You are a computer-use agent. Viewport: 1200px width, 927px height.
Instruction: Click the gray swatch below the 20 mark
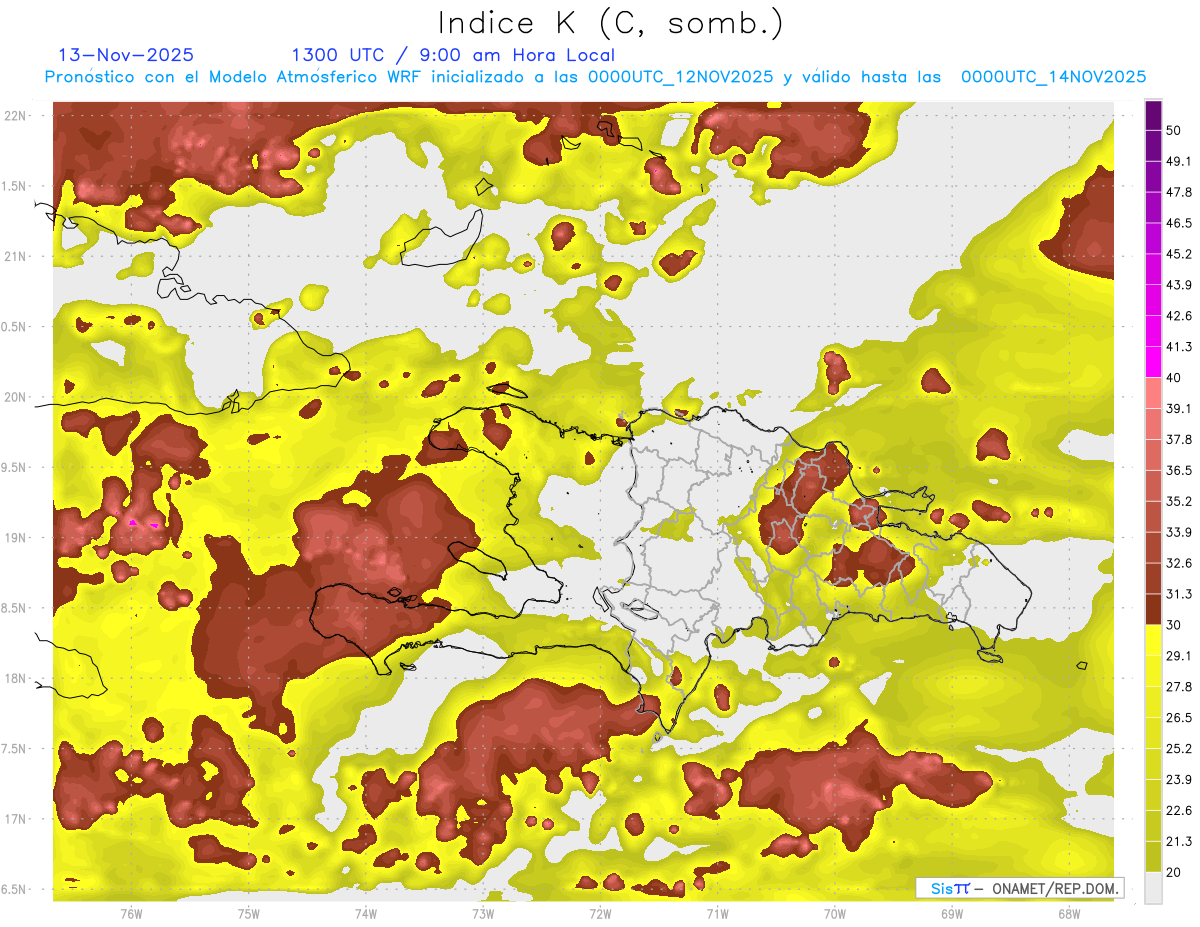(x=1153, y=888)
